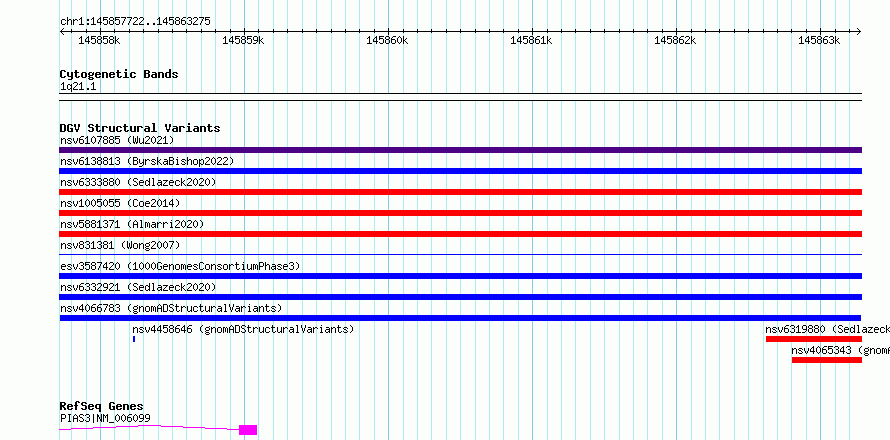The width and height of the screenshot is (890, 440).
Task: Click nsv6332921 (Sedlazeck2020) variant label
Action: [x=138, y=287]
